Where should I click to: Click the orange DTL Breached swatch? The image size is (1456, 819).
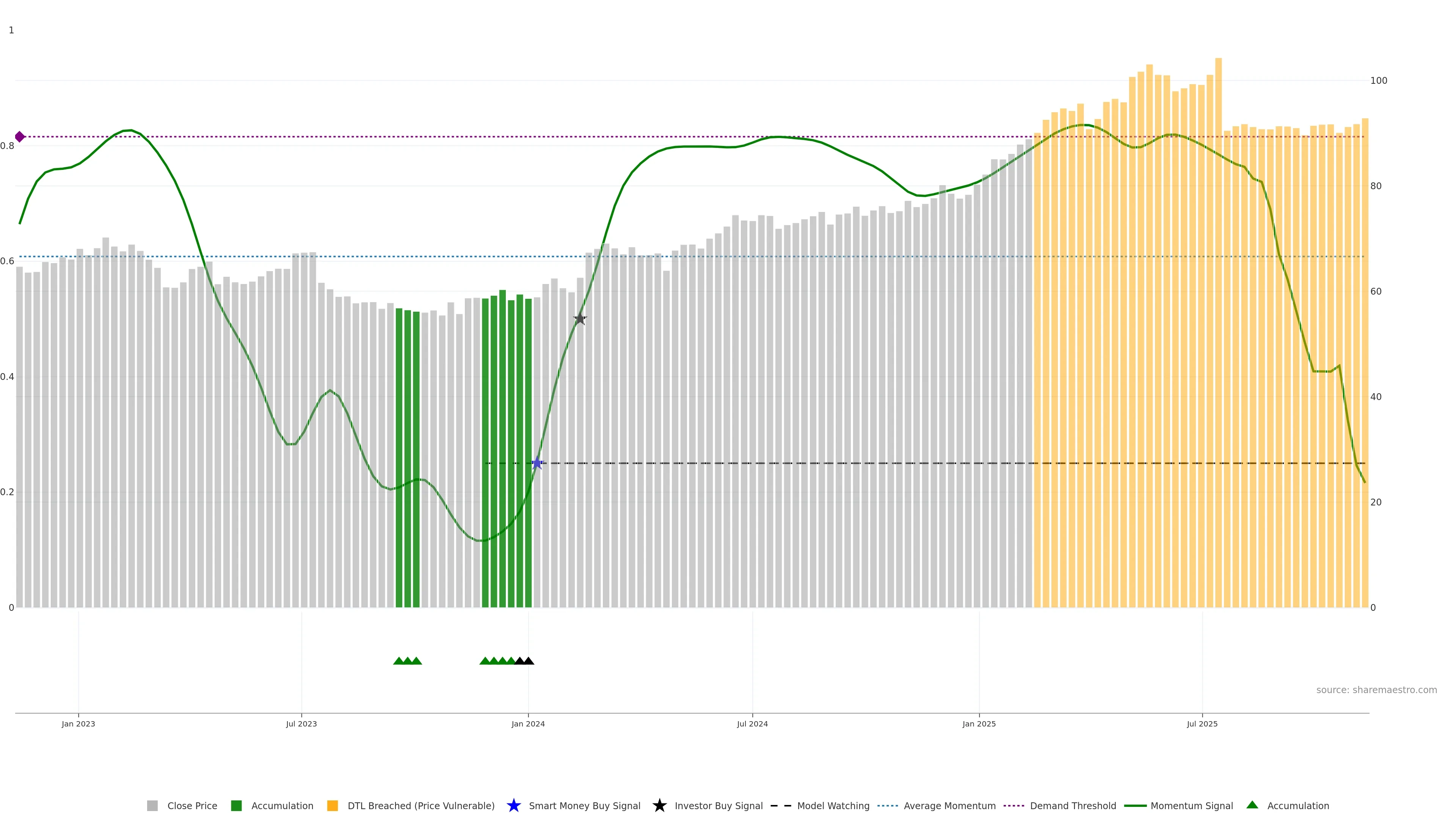point(333,805)
